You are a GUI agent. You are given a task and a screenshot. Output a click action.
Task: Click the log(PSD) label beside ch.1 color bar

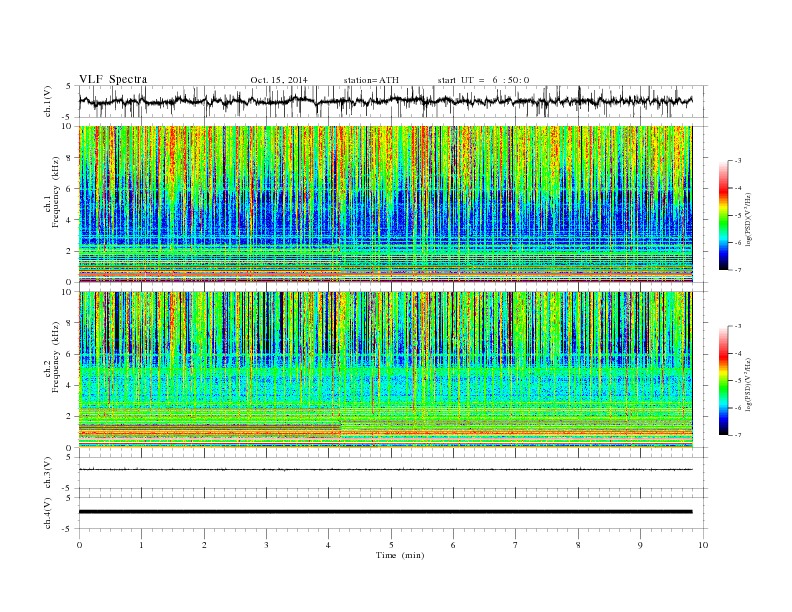coord(749,219)
